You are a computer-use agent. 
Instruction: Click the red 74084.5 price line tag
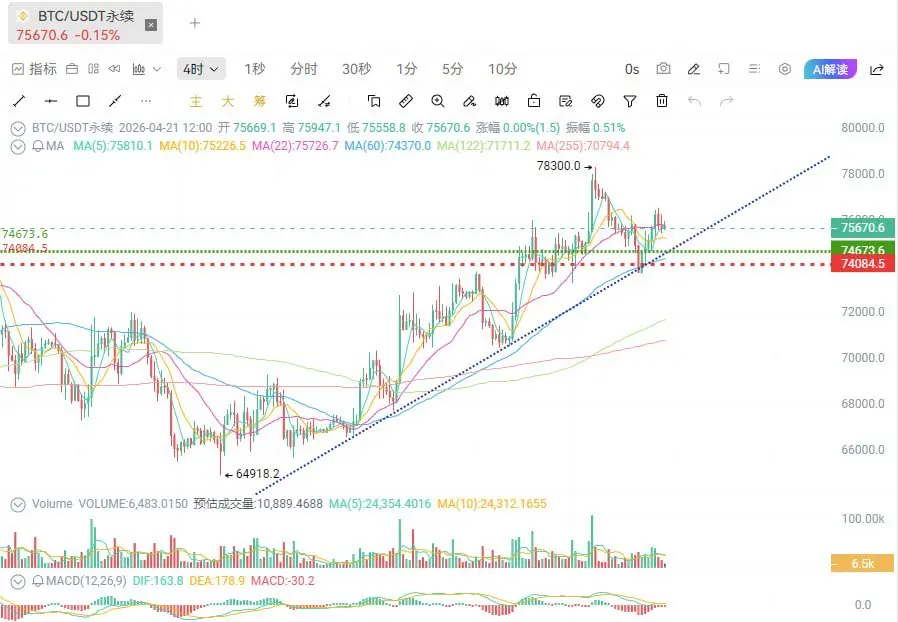pyautogui.click(x=862, y=263)
